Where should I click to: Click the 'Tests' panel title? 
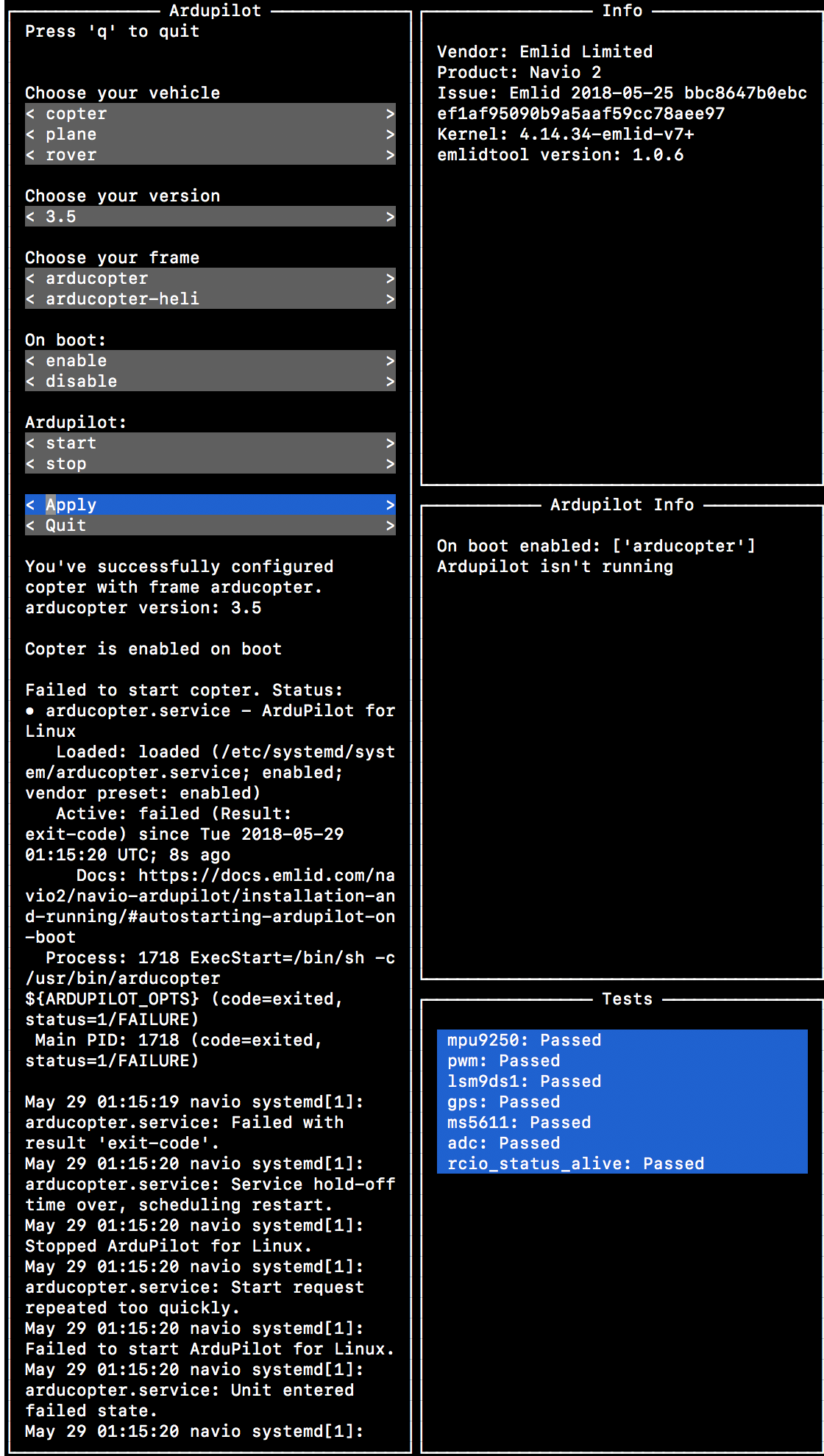coord(627,999)
